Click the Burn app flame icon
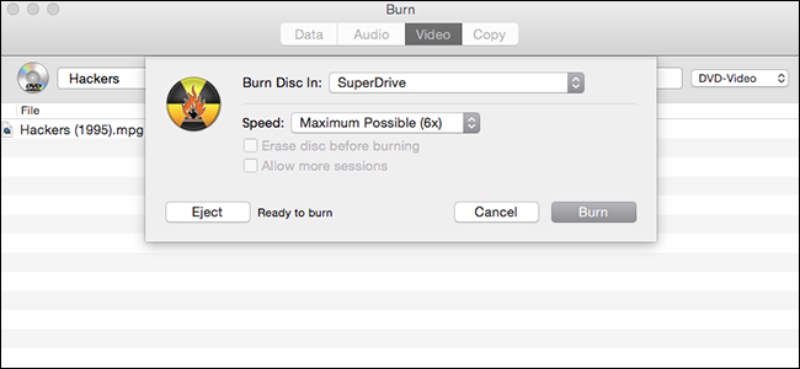The image size is (800, 369). [x=193, y=103]
